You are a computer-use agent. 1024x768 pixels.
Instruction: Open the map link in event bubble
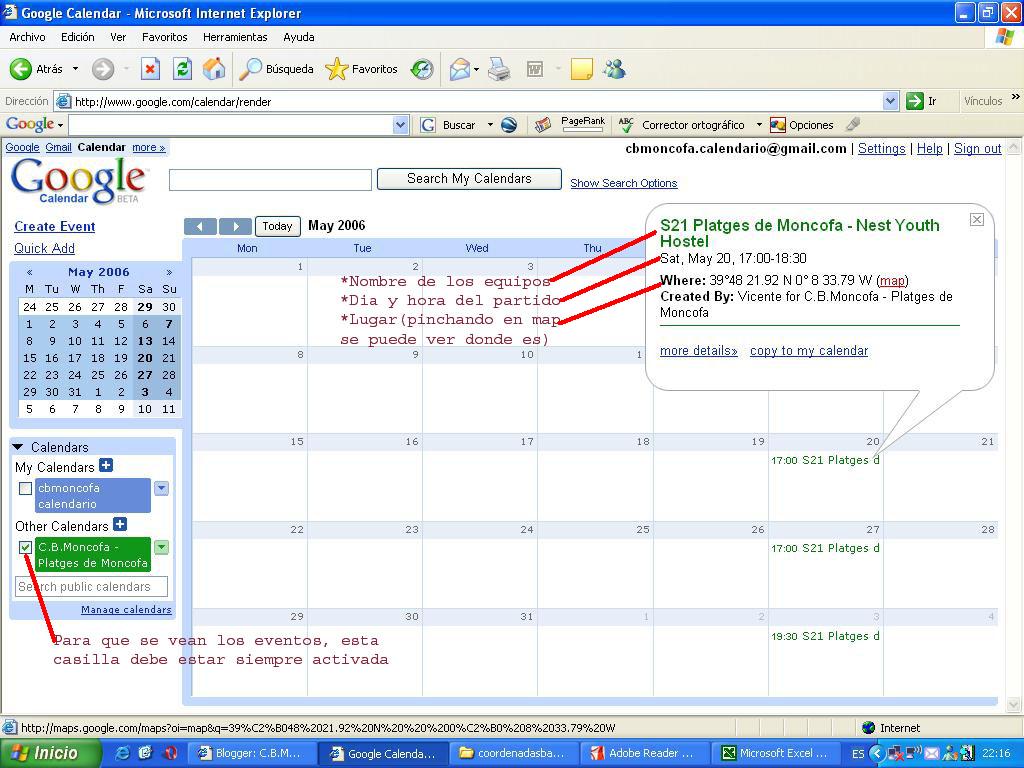point(892,281)
